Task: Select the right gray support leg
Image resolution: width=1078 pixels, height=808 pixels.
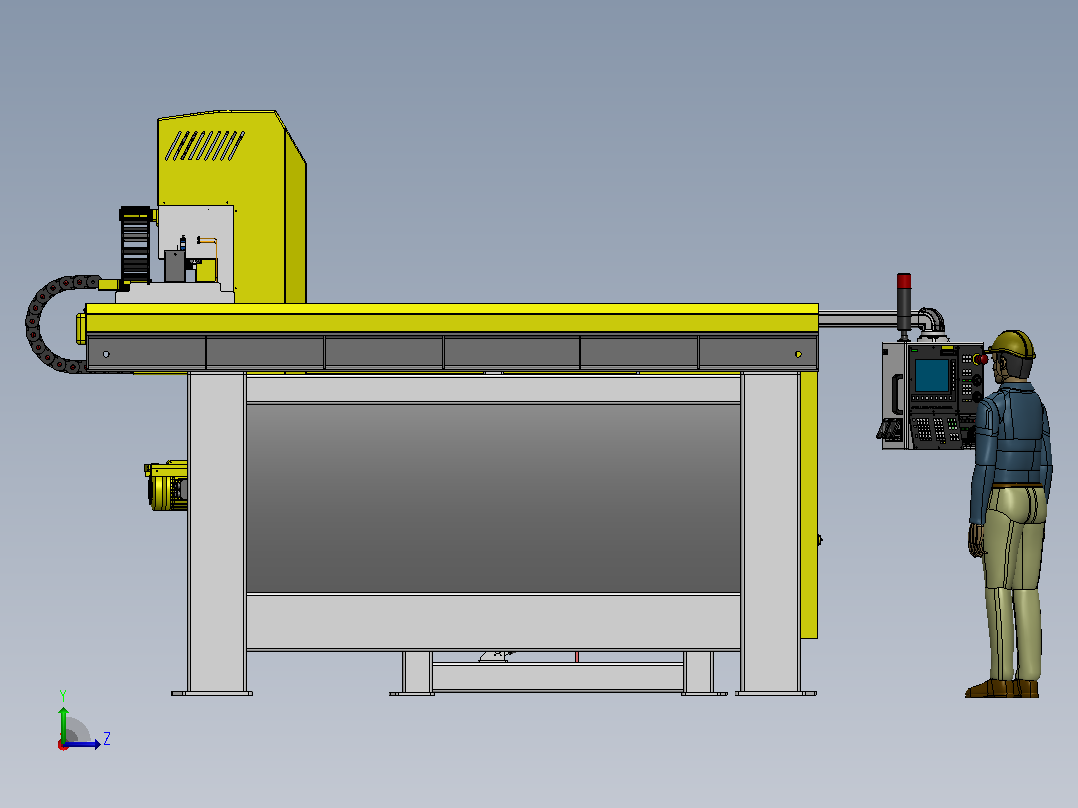Action: click(x=771, y=534)
